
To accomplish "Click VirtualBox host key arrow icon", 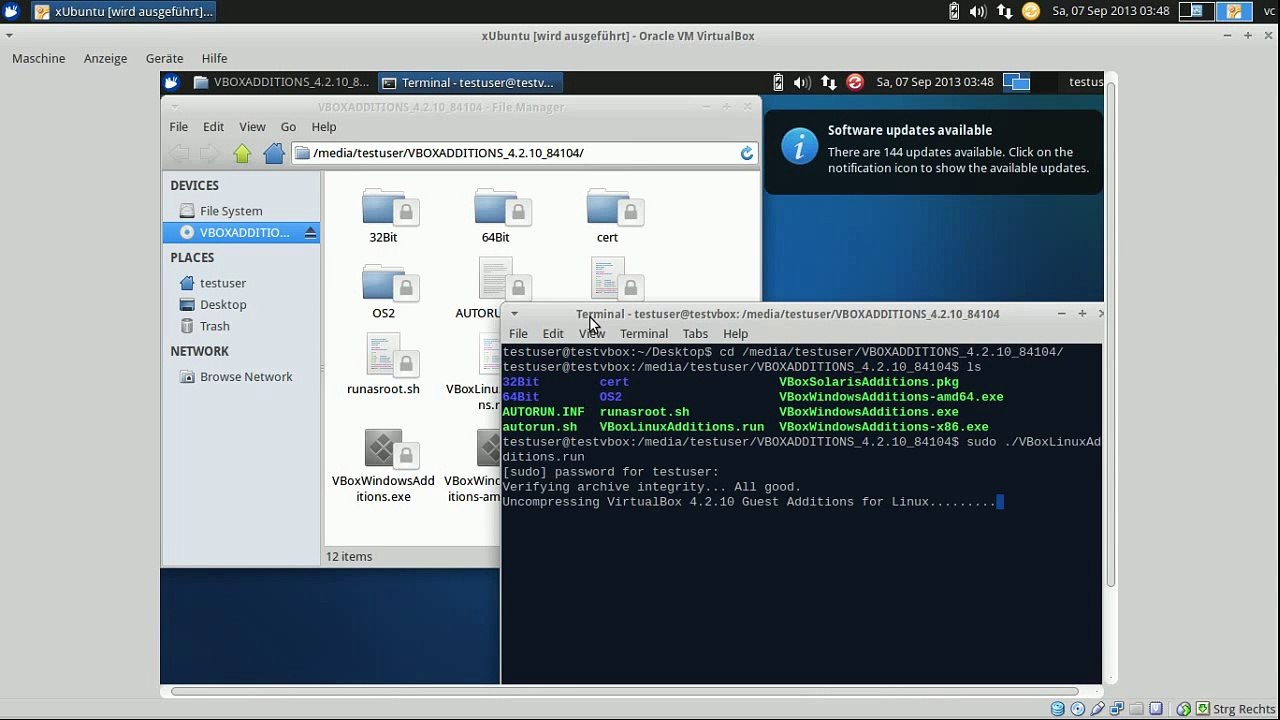I will point(1203,709).
